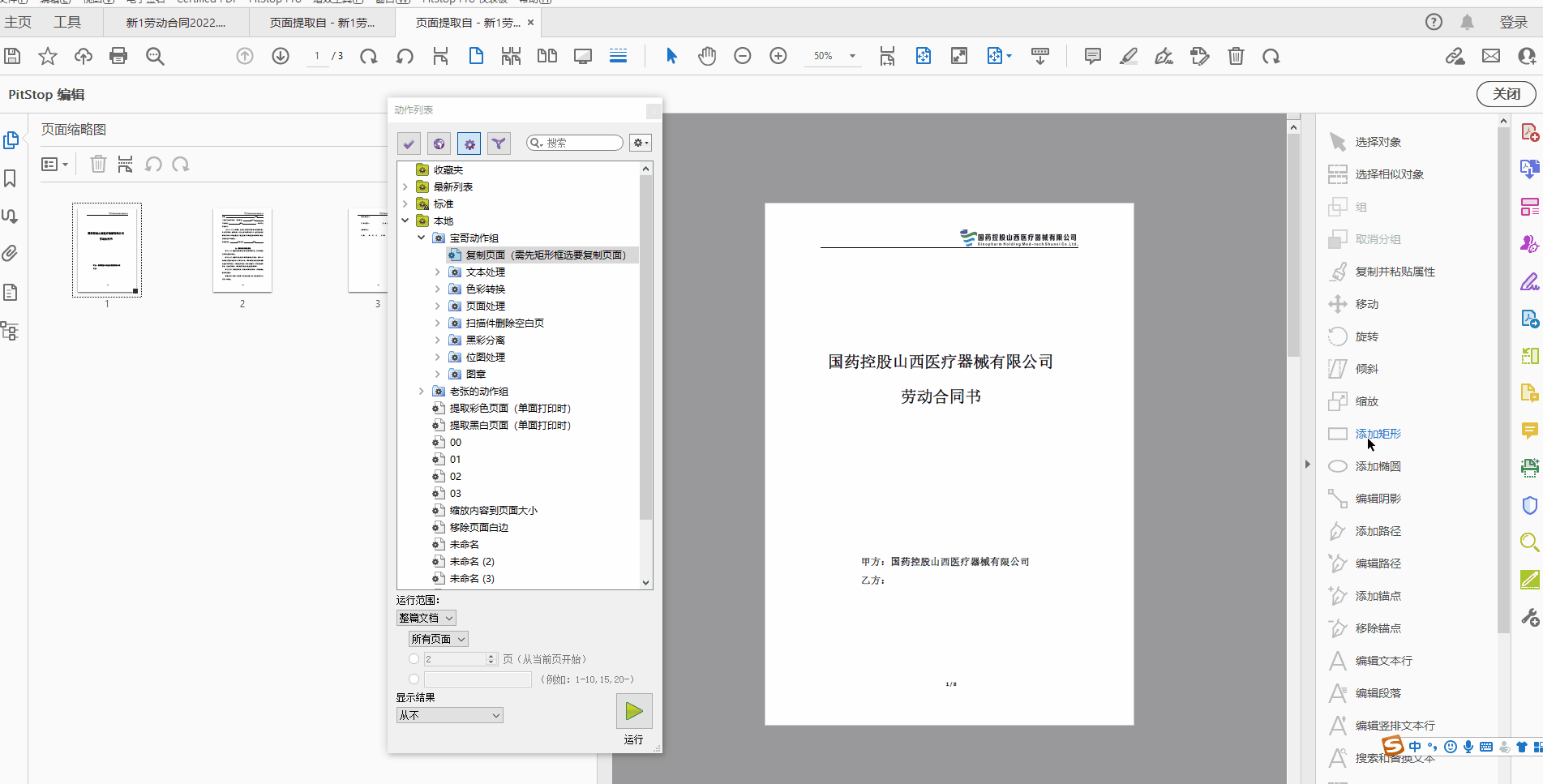Open two-page view icon in toolbar
The height and width of the screenshot is (784, 1543).
click(546, 56)
